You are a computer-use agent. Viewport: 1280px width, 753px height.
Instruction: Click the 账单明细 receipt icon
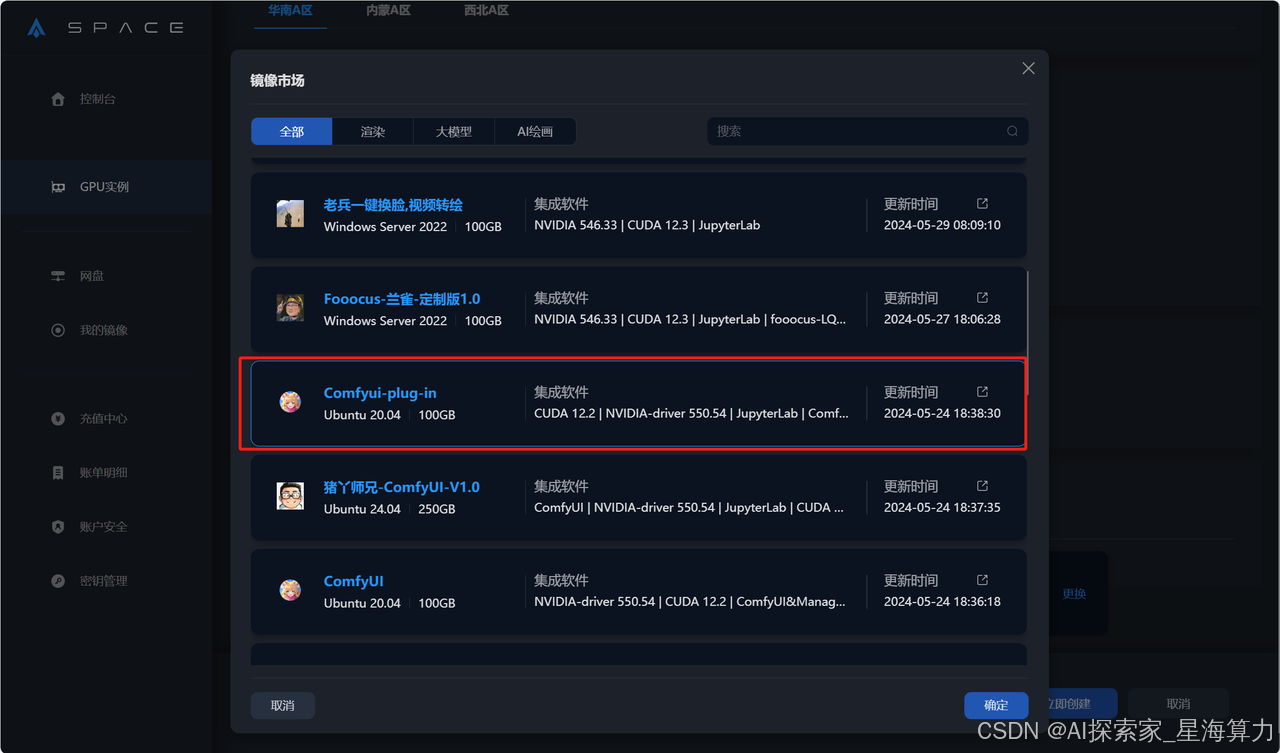pyautogui.click(x=58, y=473)
